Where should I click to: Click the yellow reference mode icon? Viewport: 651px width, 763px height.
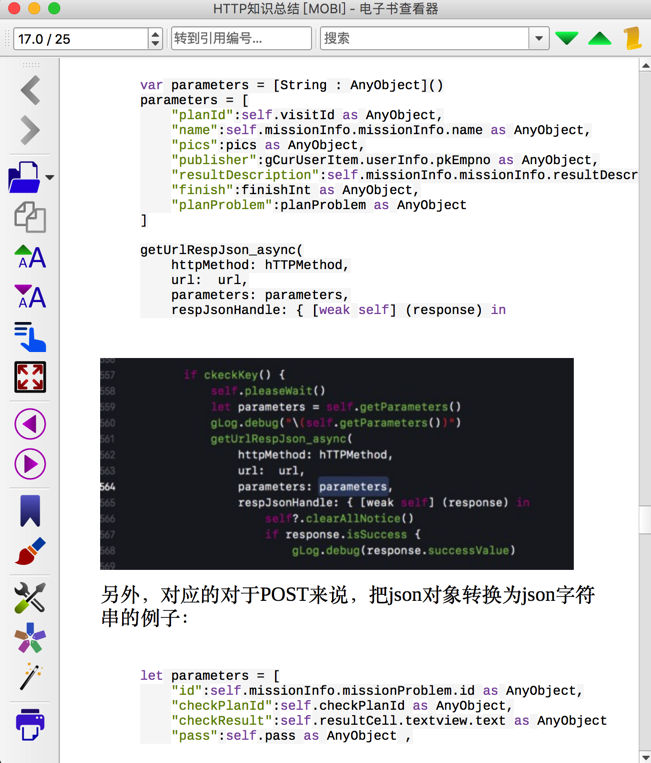coord(633,38)
